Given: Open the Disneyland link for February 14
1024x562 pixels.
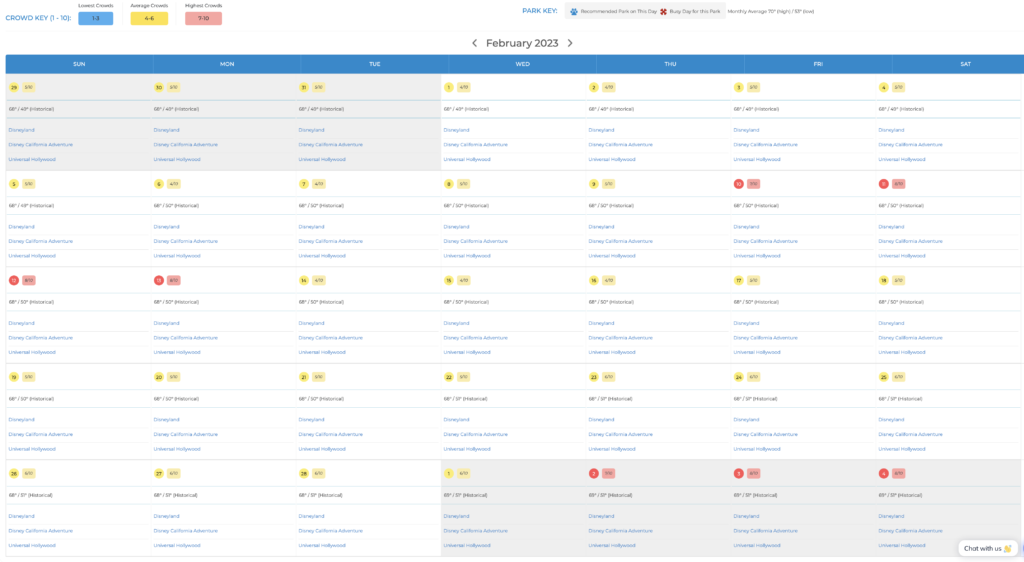Looking at the screenshot, I should coord(312,323).
